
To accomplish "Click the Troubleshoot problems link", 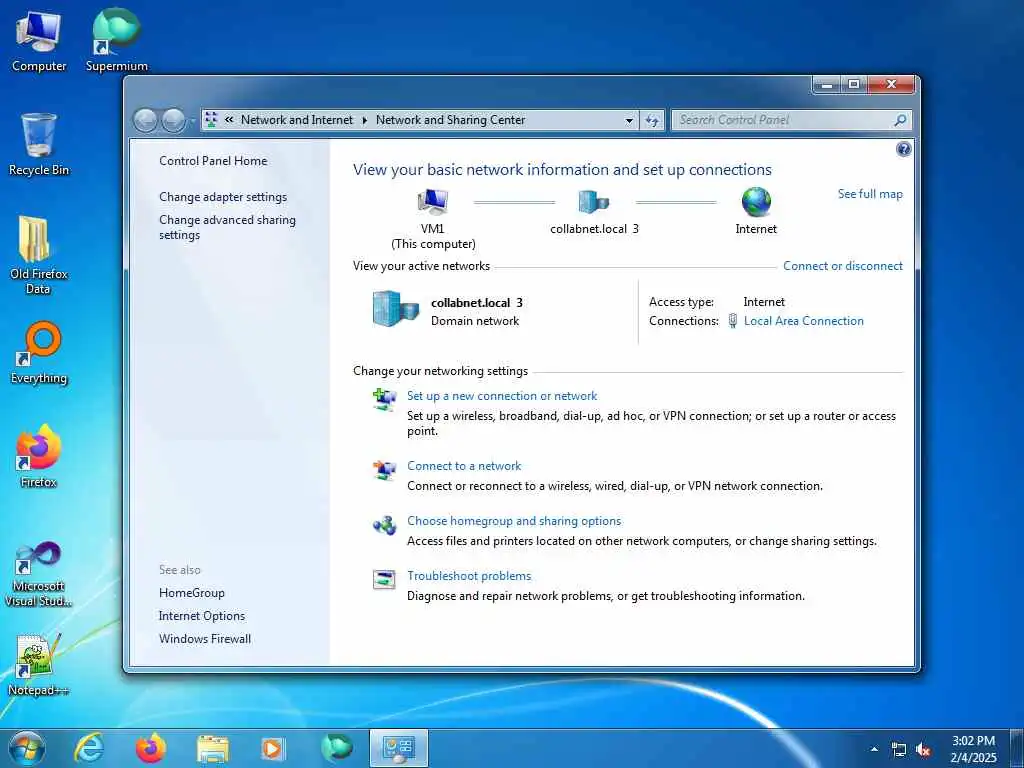I will pyautogui.click(x=469, y=576).
